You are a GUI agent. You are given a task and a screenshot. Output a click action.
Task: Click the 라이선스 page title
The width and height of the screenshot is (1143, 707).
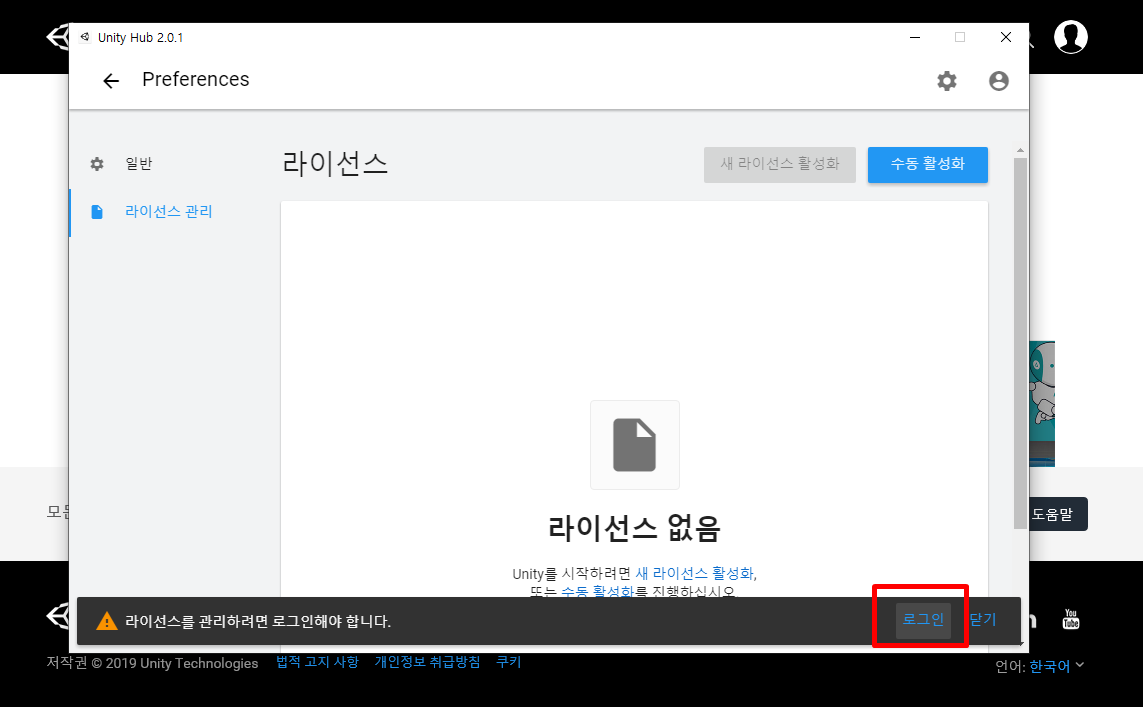[335, 163]
